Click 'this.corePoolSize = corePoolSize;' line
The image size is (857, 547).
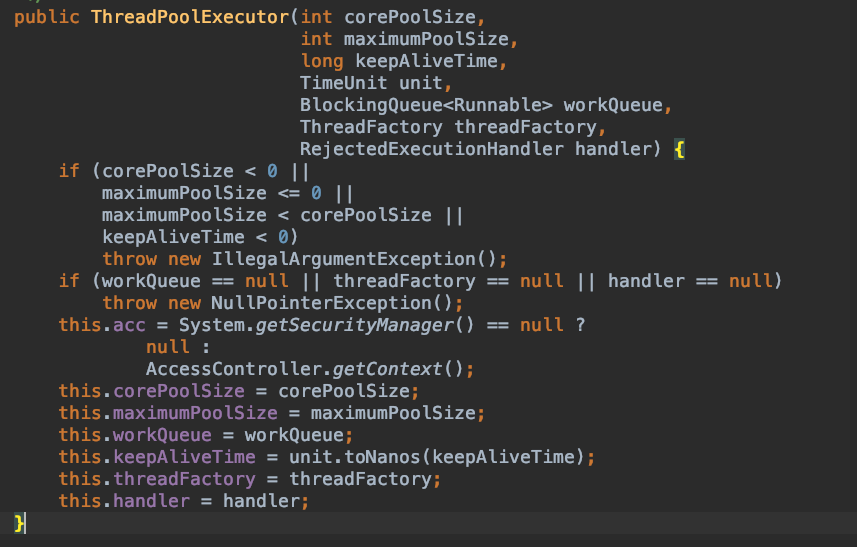point(239,391)
